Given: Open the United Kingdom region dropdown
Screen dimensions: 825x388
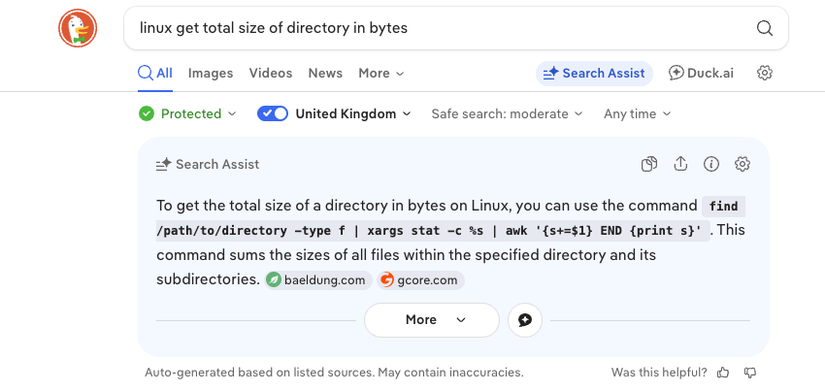Looking at the screenshot, I should [x=353, y=114].
